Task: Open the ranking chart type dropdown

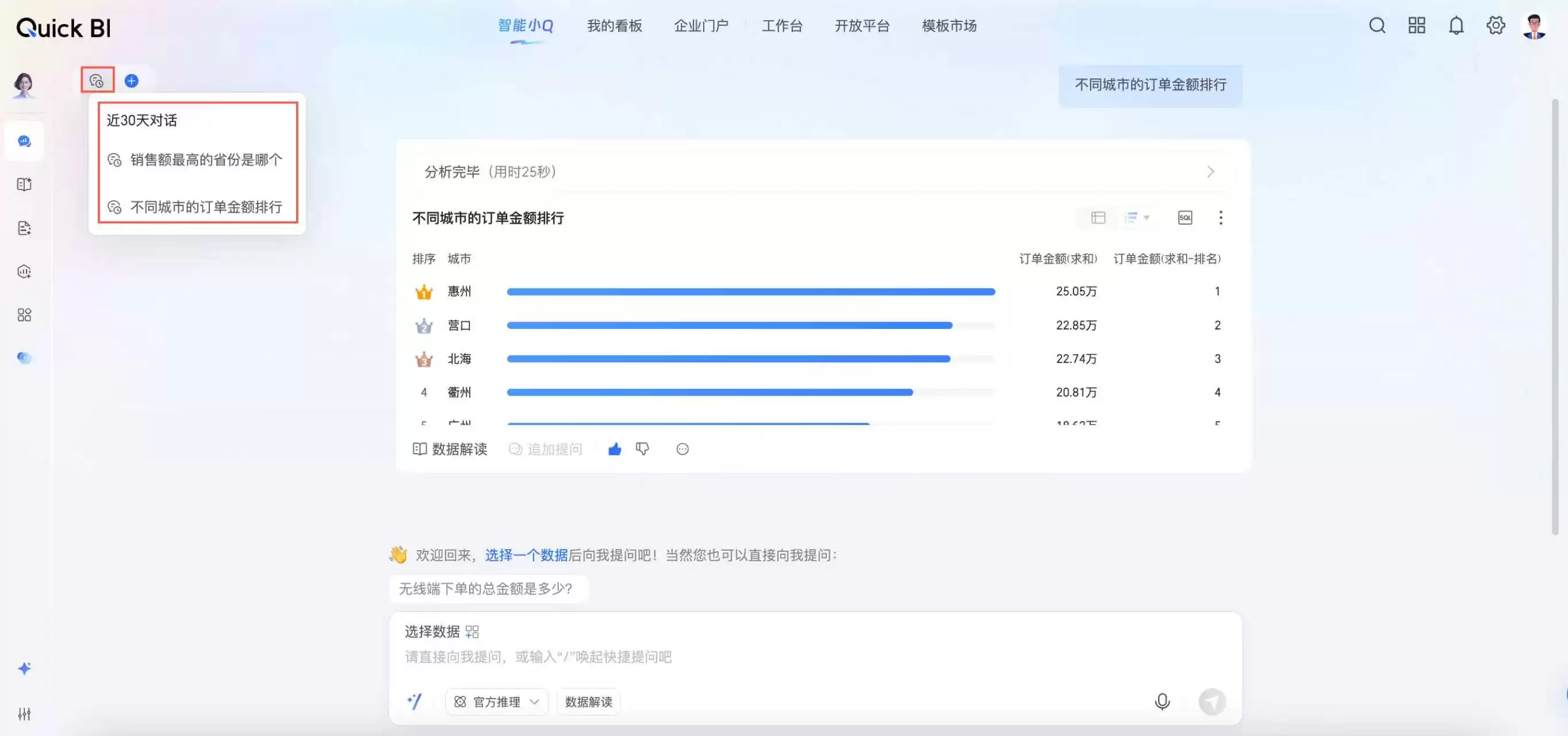Action: (1137, 217)
